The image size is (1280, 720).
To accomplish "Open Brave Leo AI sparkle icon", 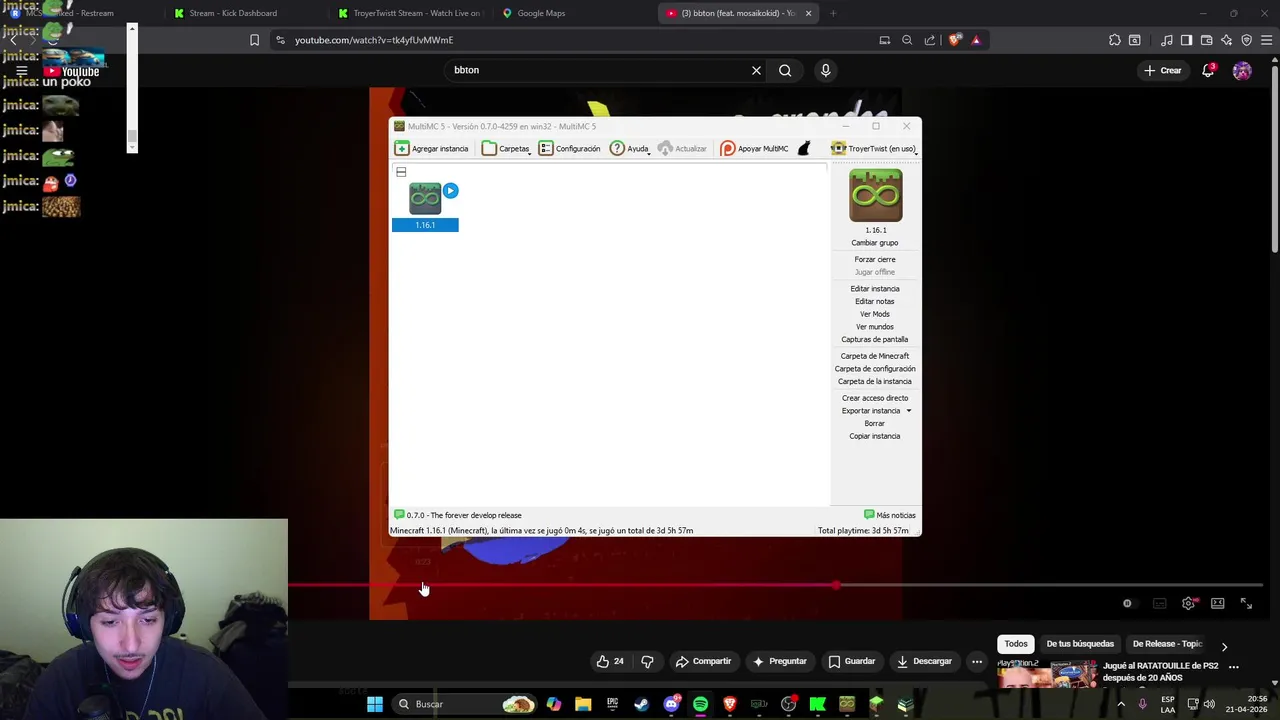I will point(1227,40).
